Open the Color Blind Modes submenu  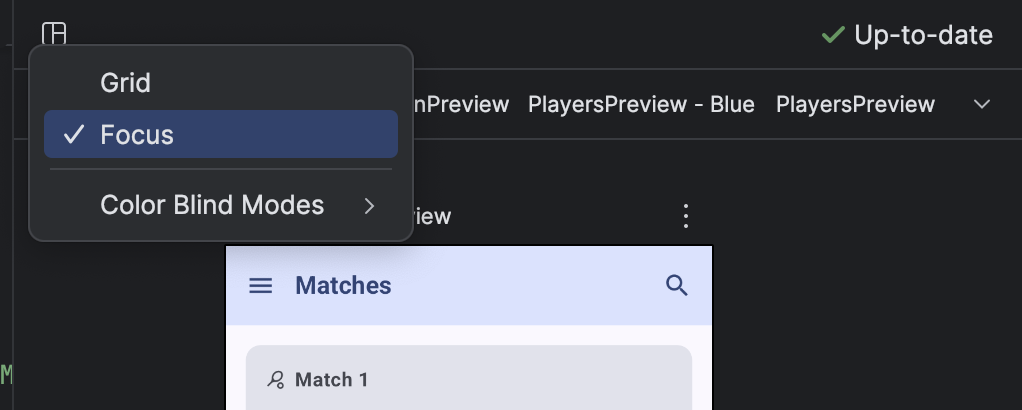click(212, 205)
